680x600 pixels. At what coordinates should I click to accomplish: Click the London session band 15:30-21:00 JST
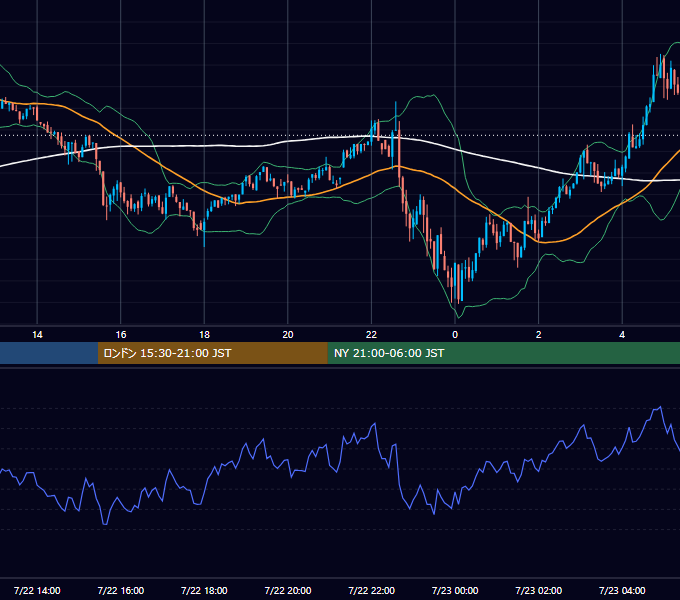(x=212, y=353)
